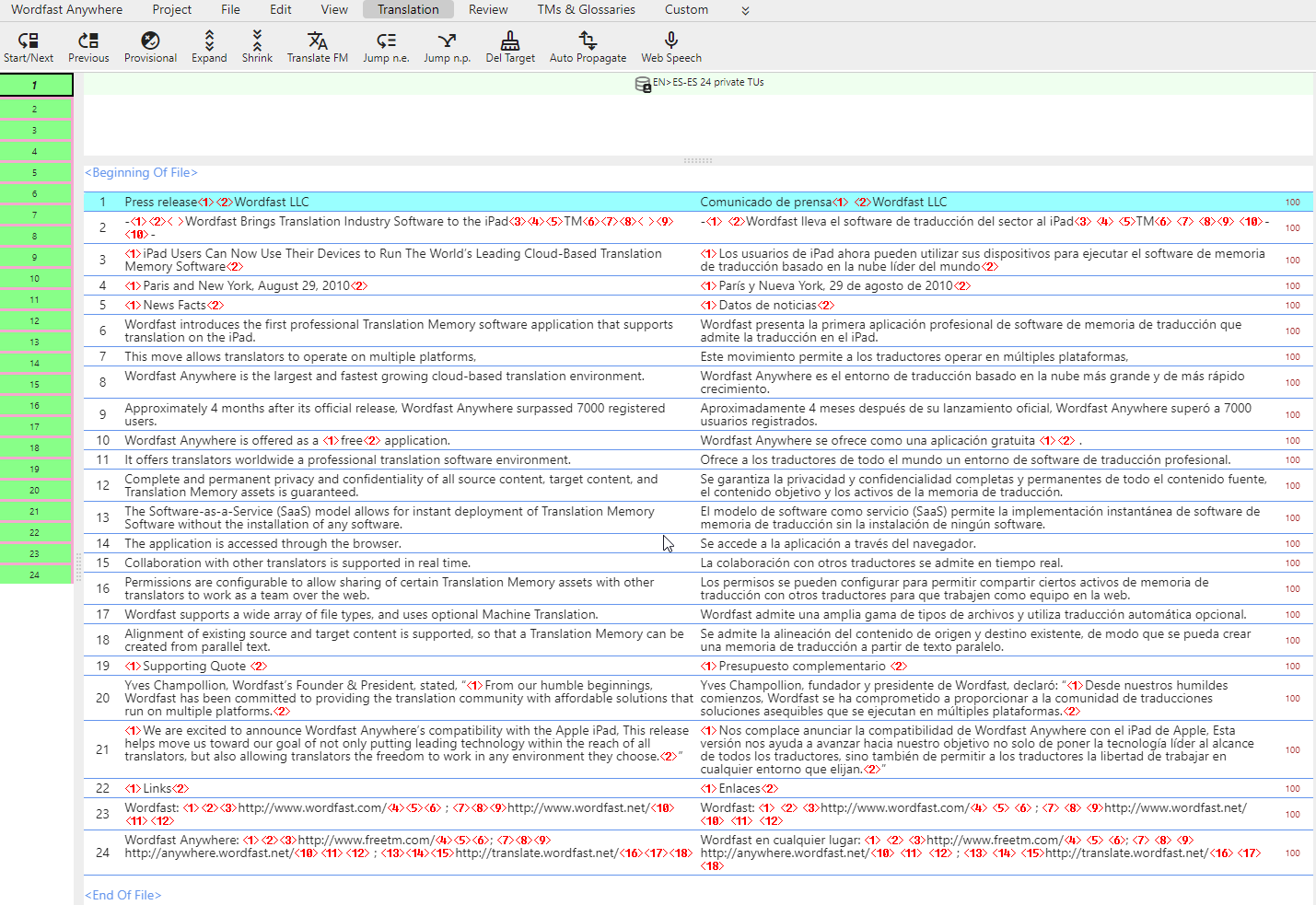Click row number 10 in the segment table
The height and width of the screenshot is (905, 1316).
103,440
